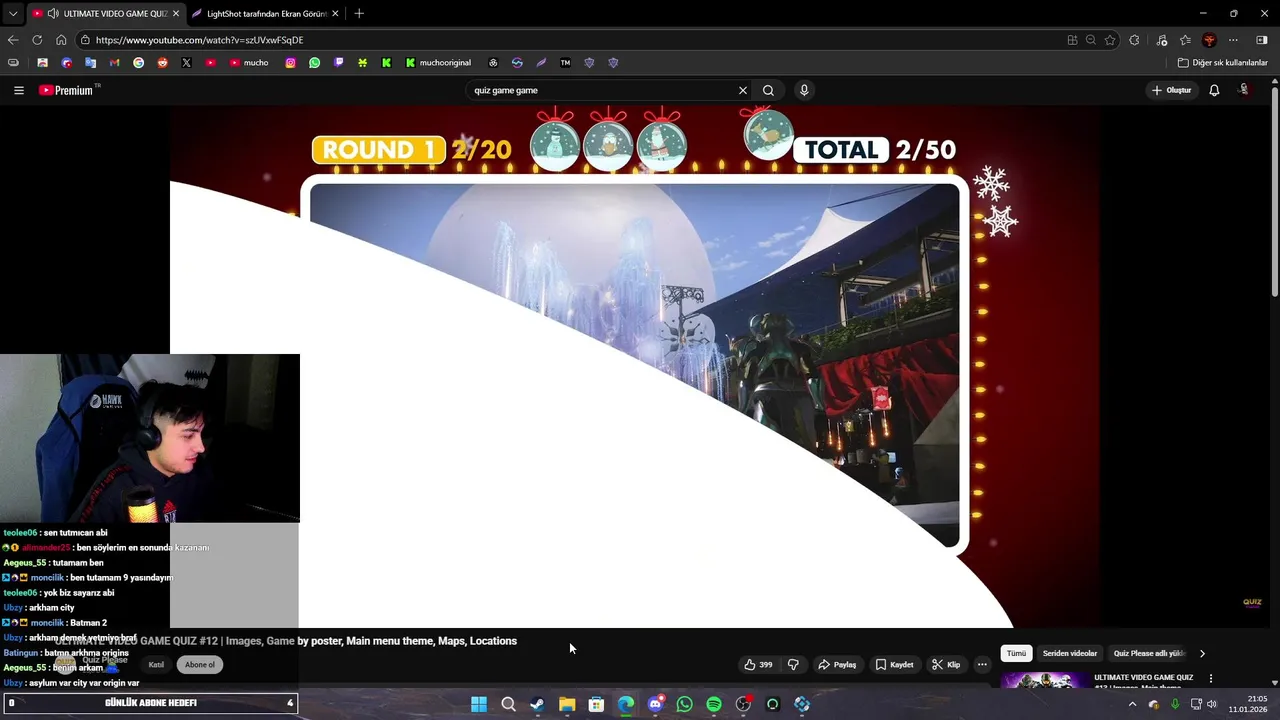
Task: Start voice search with the microphone icon
Action: pos(804,90)
